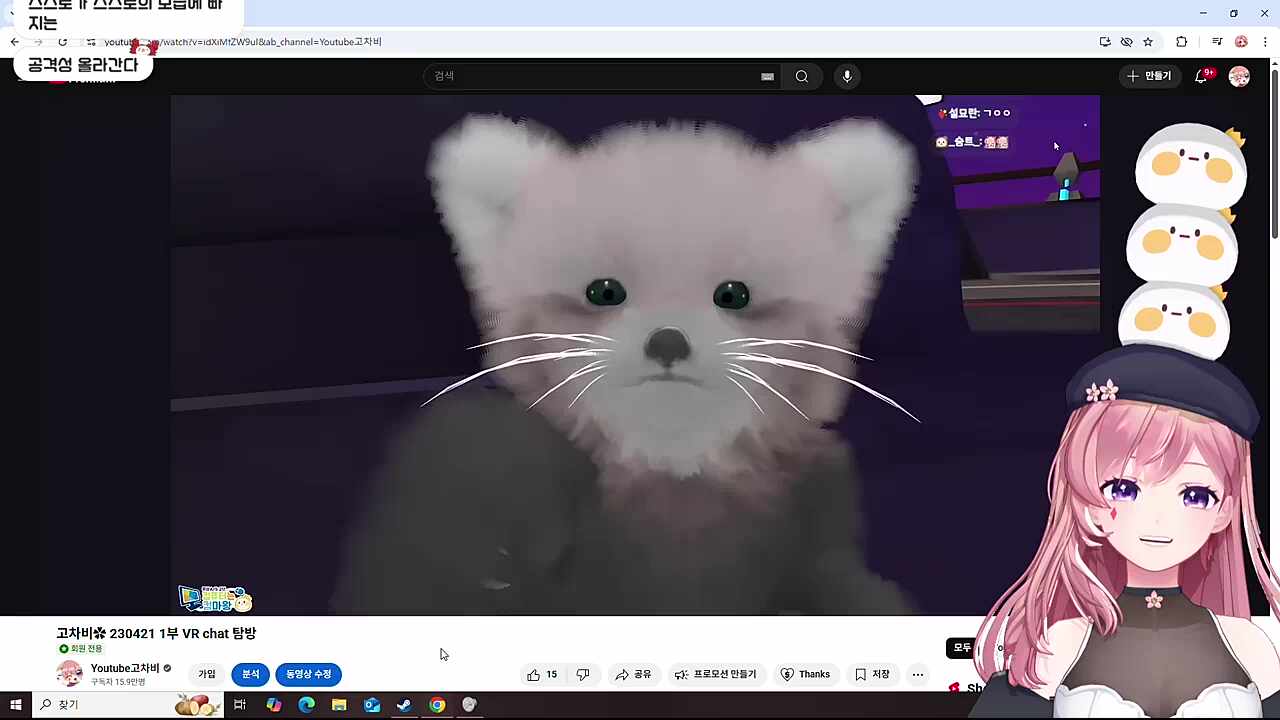Viewport: 1280px width, 720px height.
Task: Click the YouTube search magnifier button
Action: 802,76
